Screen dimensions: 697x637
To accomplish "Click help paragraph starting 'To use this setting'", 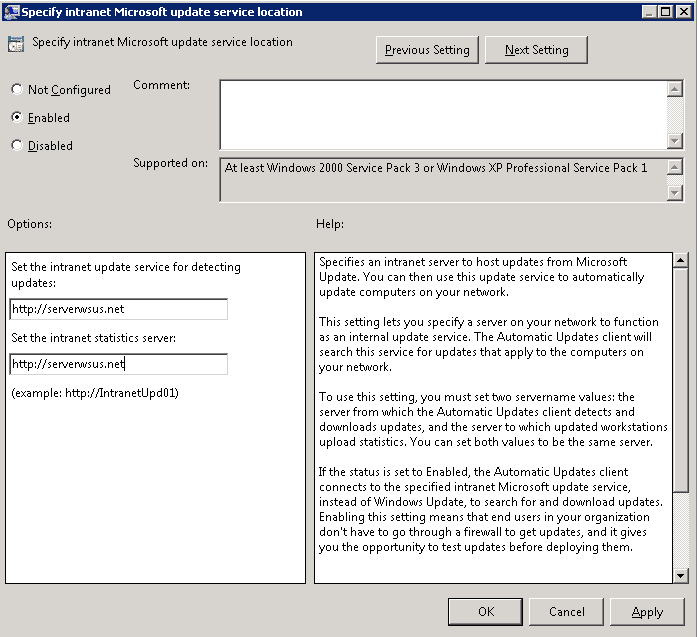I will tap(493, 419).
